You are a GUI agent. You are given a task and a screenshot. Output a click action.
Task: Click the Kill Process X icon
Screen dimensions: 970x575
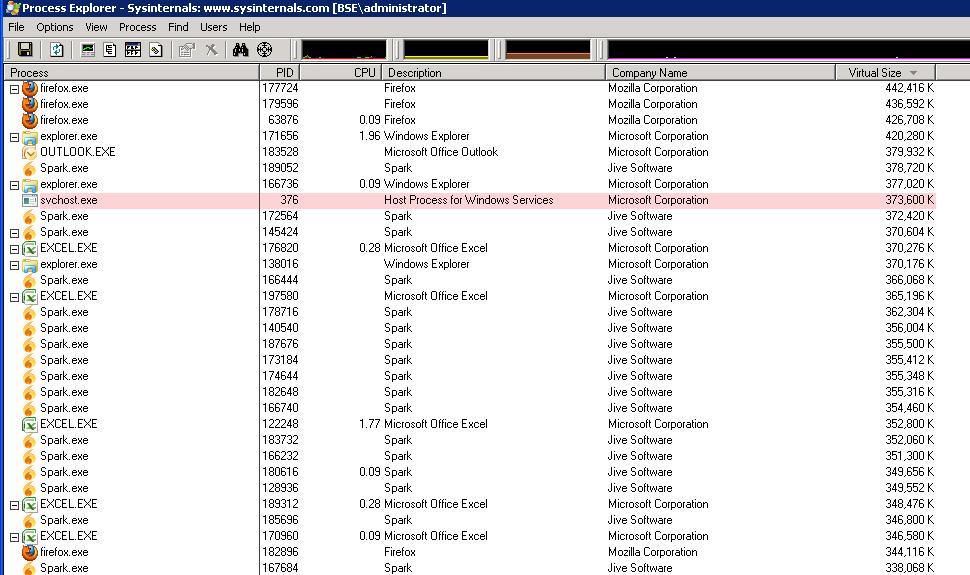(x=211, y=50)
